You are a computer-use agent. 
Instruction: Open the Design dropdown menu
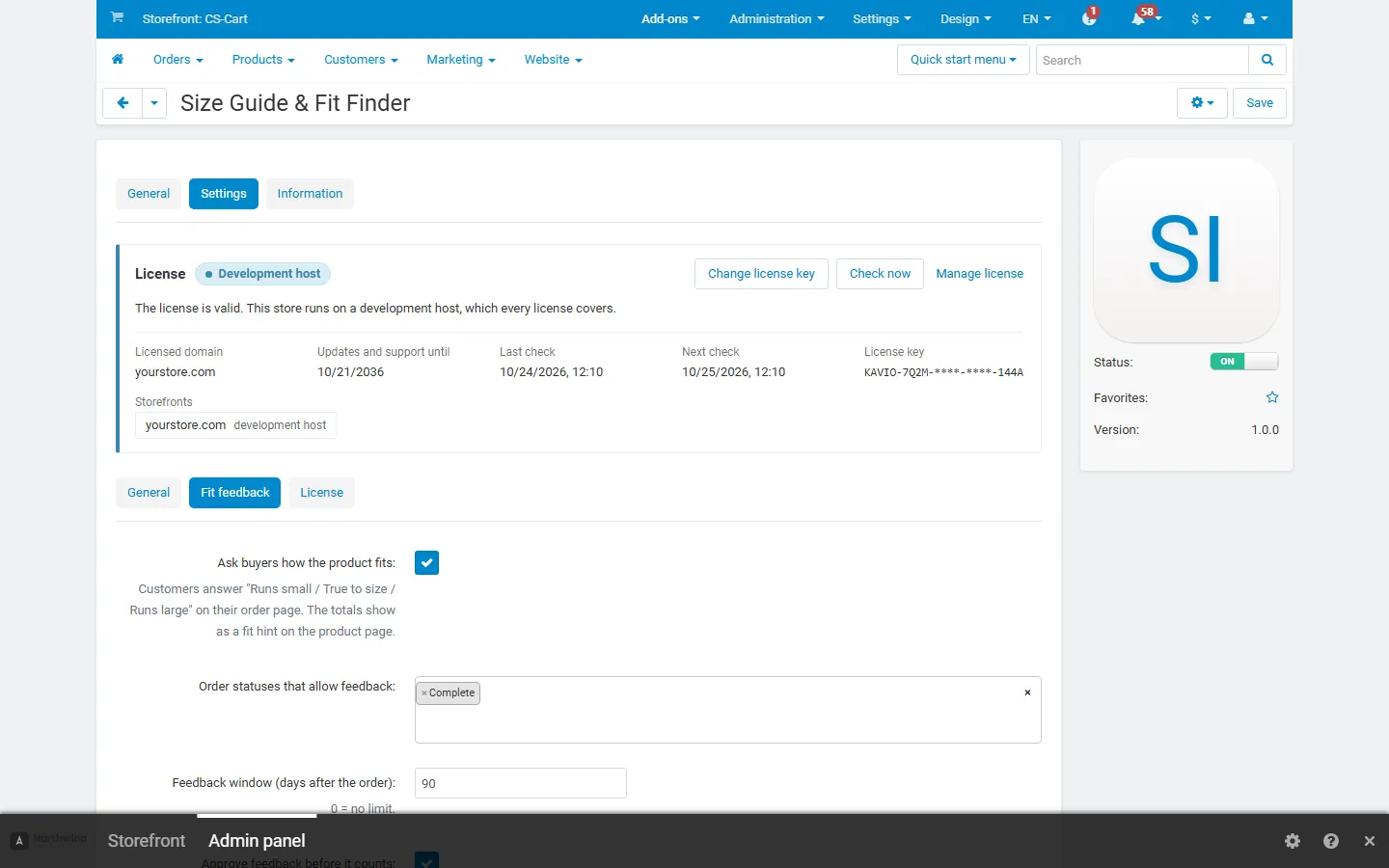(x=966, y=18)
